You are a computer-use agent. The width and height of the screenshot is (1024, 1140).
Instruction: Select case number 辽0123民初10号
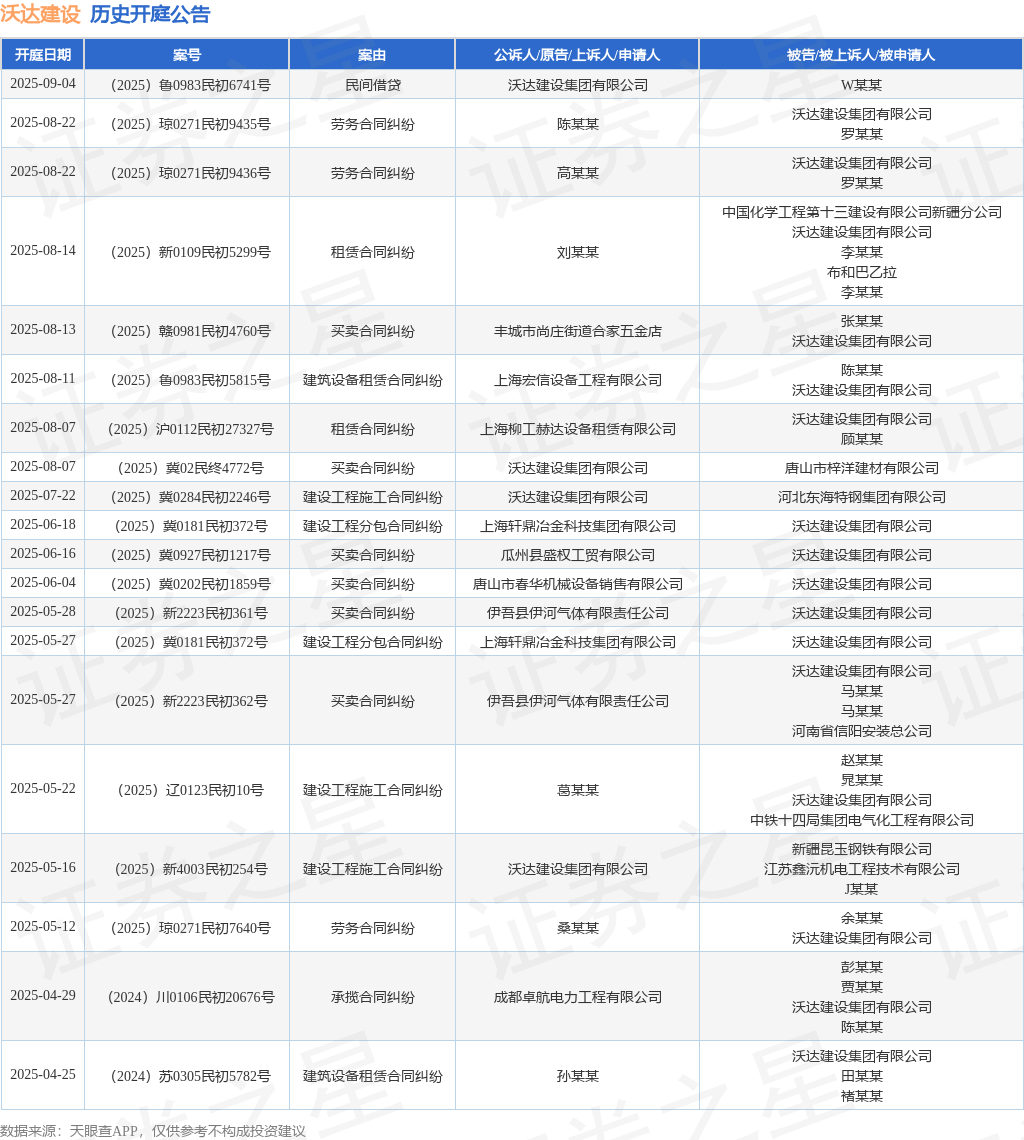(191, 790)
